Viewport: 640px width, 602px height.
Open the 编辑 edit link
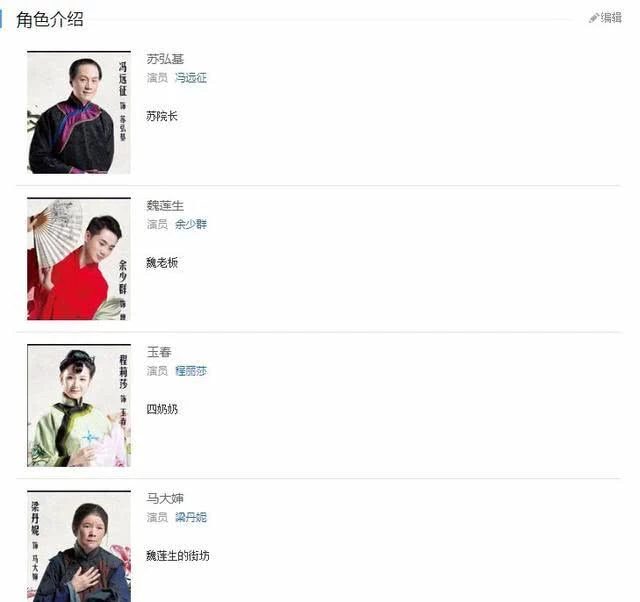[x=611, y=18]
